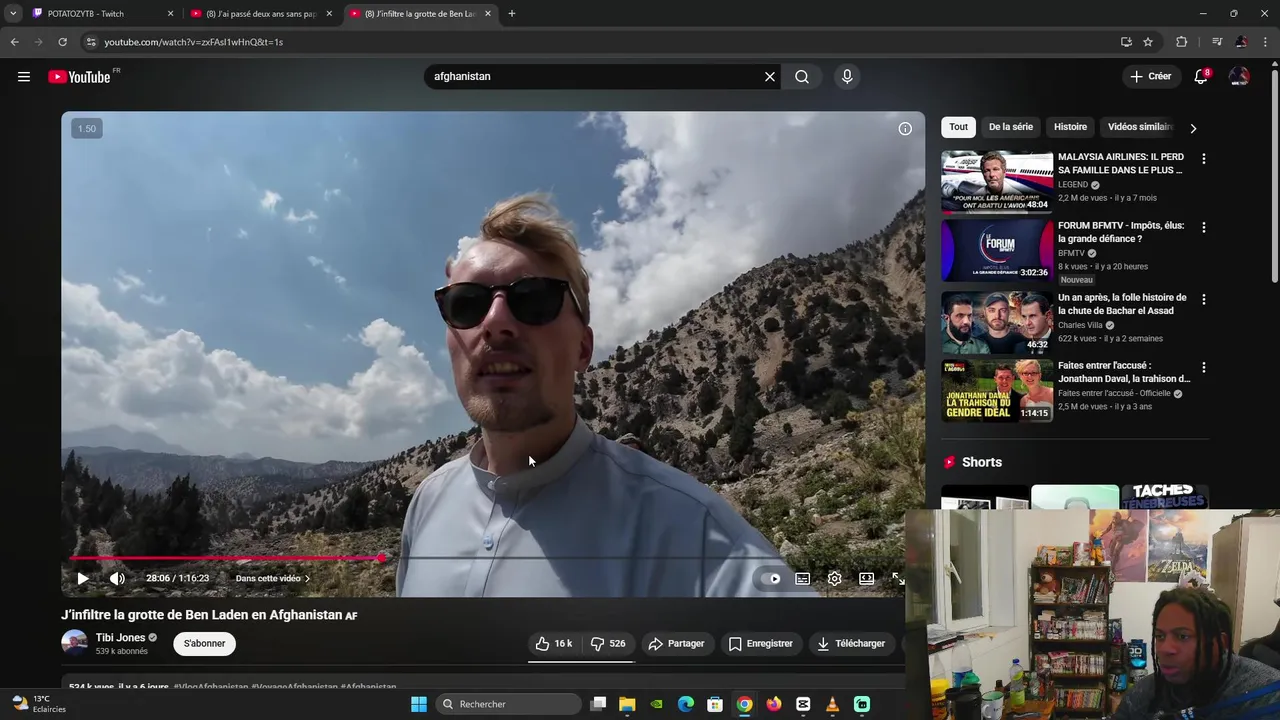The width and height of the screenshot is (1280, 720).
Task: Click the address bar URL
Action: pyautogui.click(x=193, y=42)
